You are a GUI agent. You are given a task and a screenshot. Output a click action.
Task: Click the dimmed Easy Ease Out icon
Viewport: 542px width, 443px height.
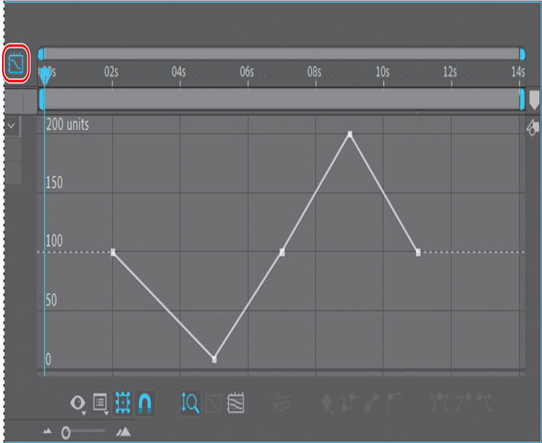click(485, 402)
